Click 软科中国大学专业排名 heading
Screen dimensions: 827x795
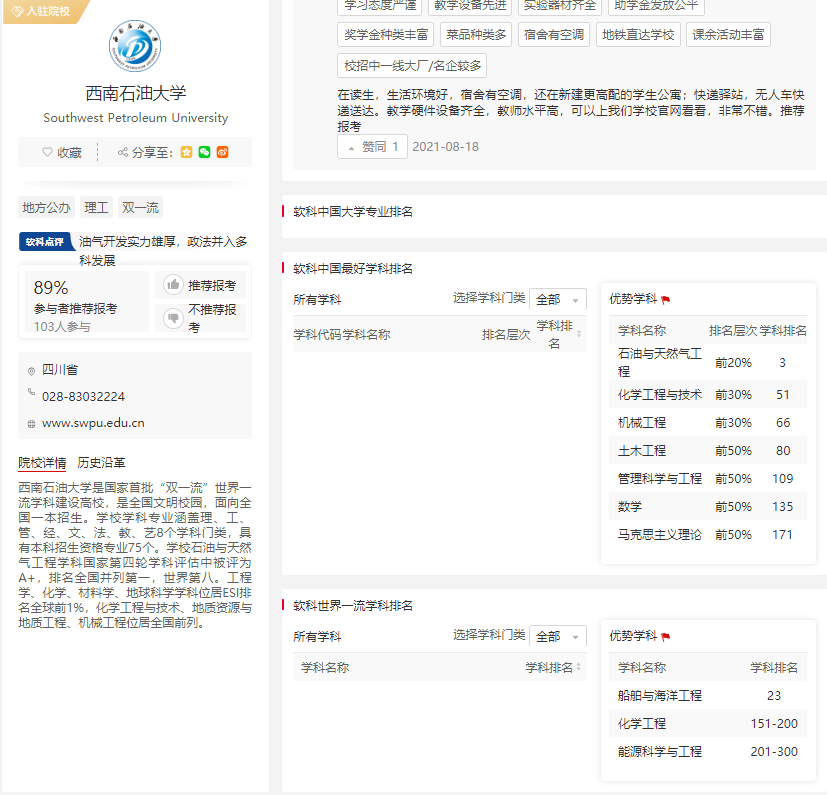(x=353, y=212)
